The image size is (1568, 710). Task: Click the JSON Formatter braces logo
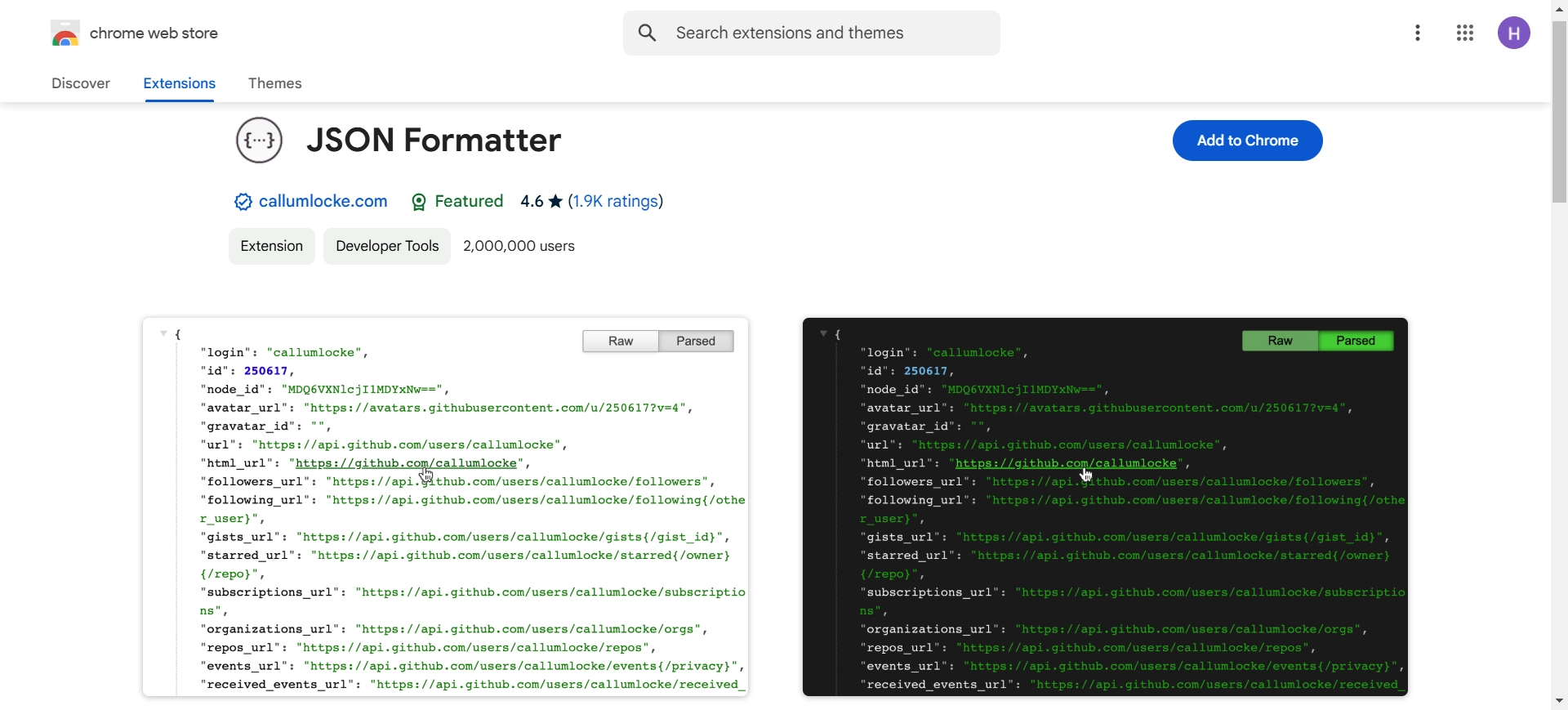[x=260, y=141]
